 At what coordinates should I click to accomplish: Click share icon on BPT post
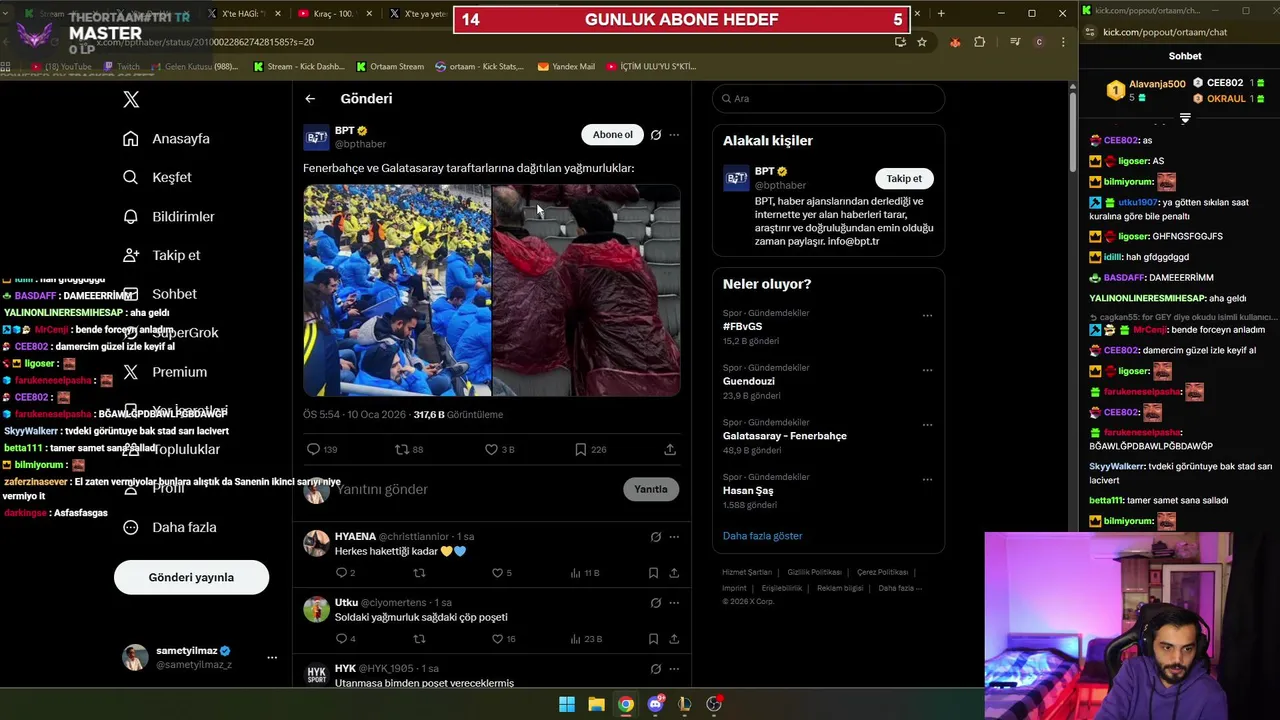point(670,450)
